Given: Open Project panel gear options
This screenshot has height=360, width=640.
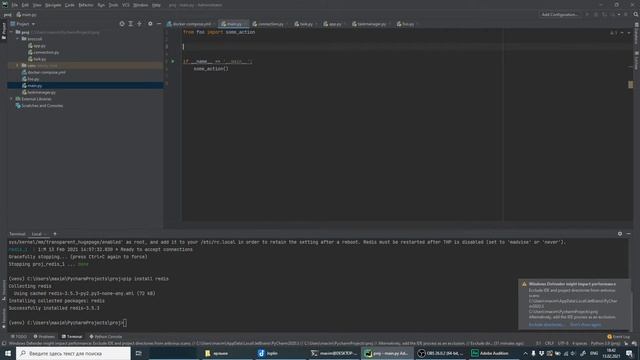Looking at the screenshot, I should 150,24.
